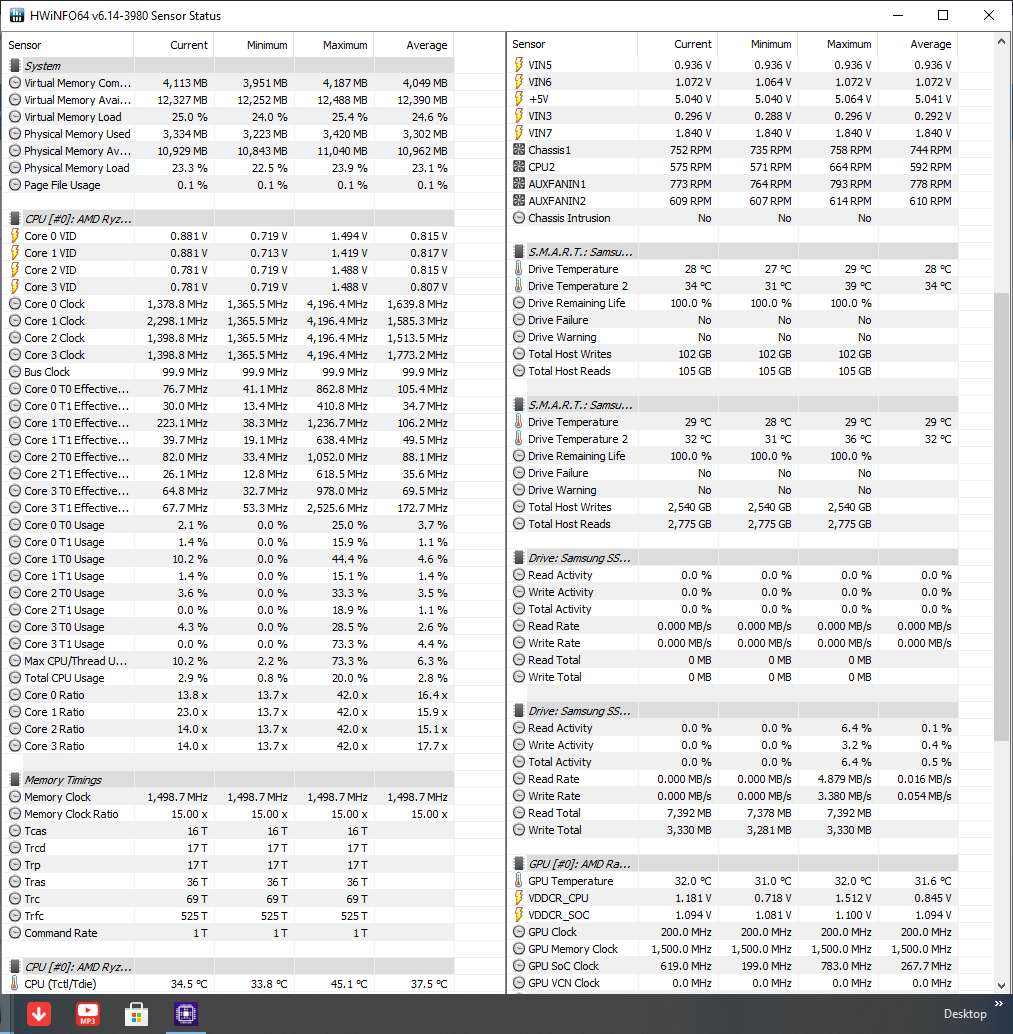This screenshot has height=1034, width=1013.
Task: Click the System group chip icon
Action: pos(15,66)
